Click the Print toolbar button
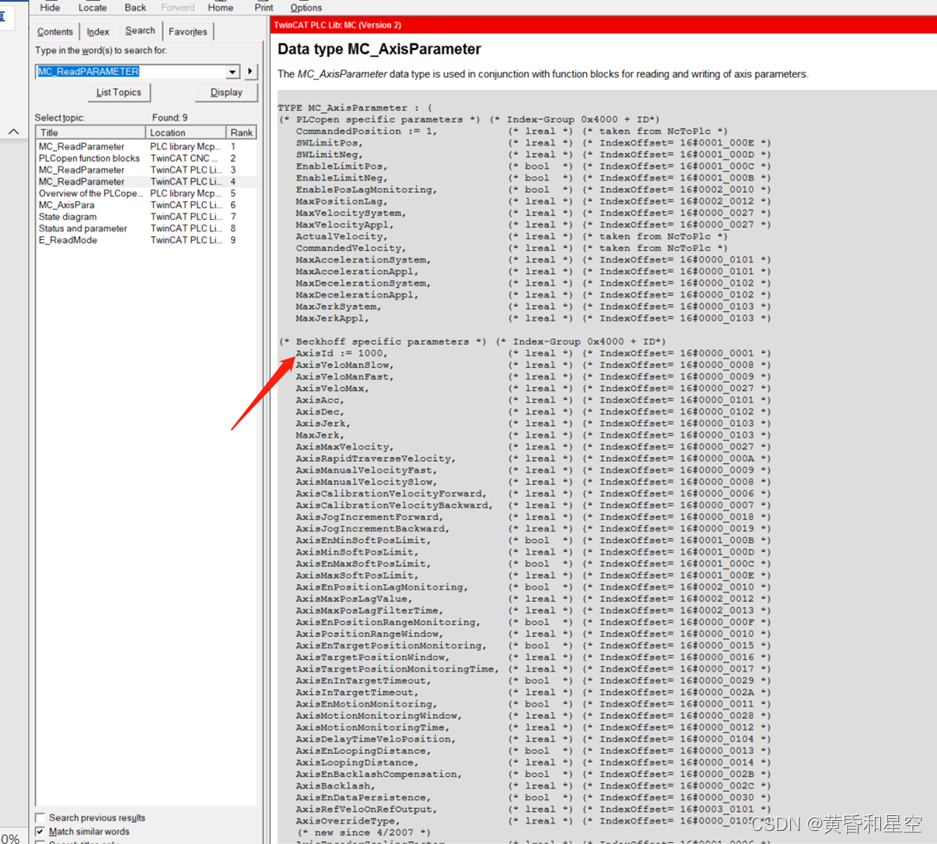The image size is (937, 844). coord(264,7)
